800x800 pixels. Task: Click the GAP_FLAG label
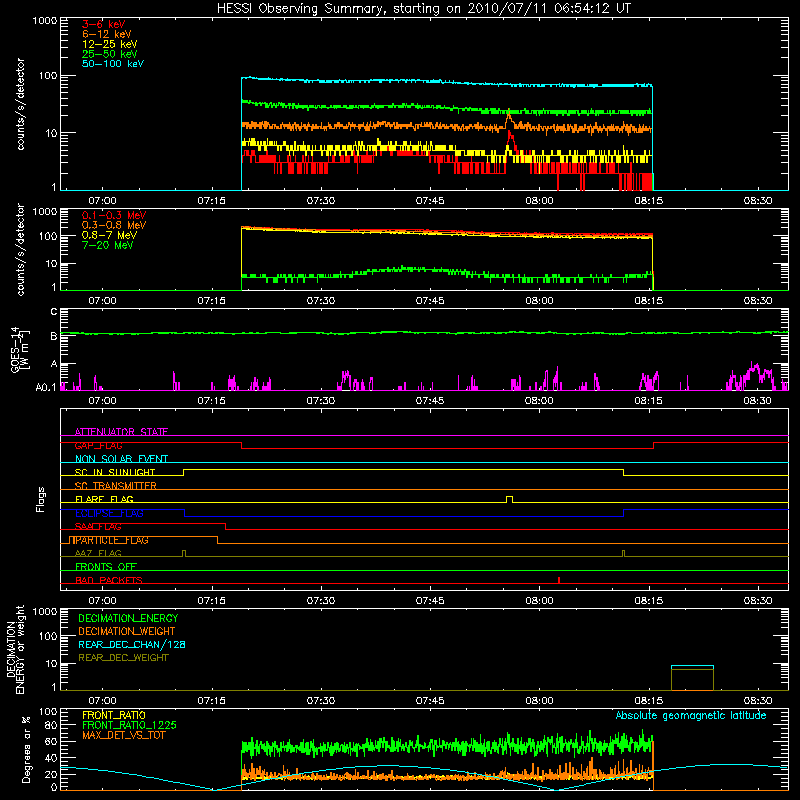click(98, 445)
